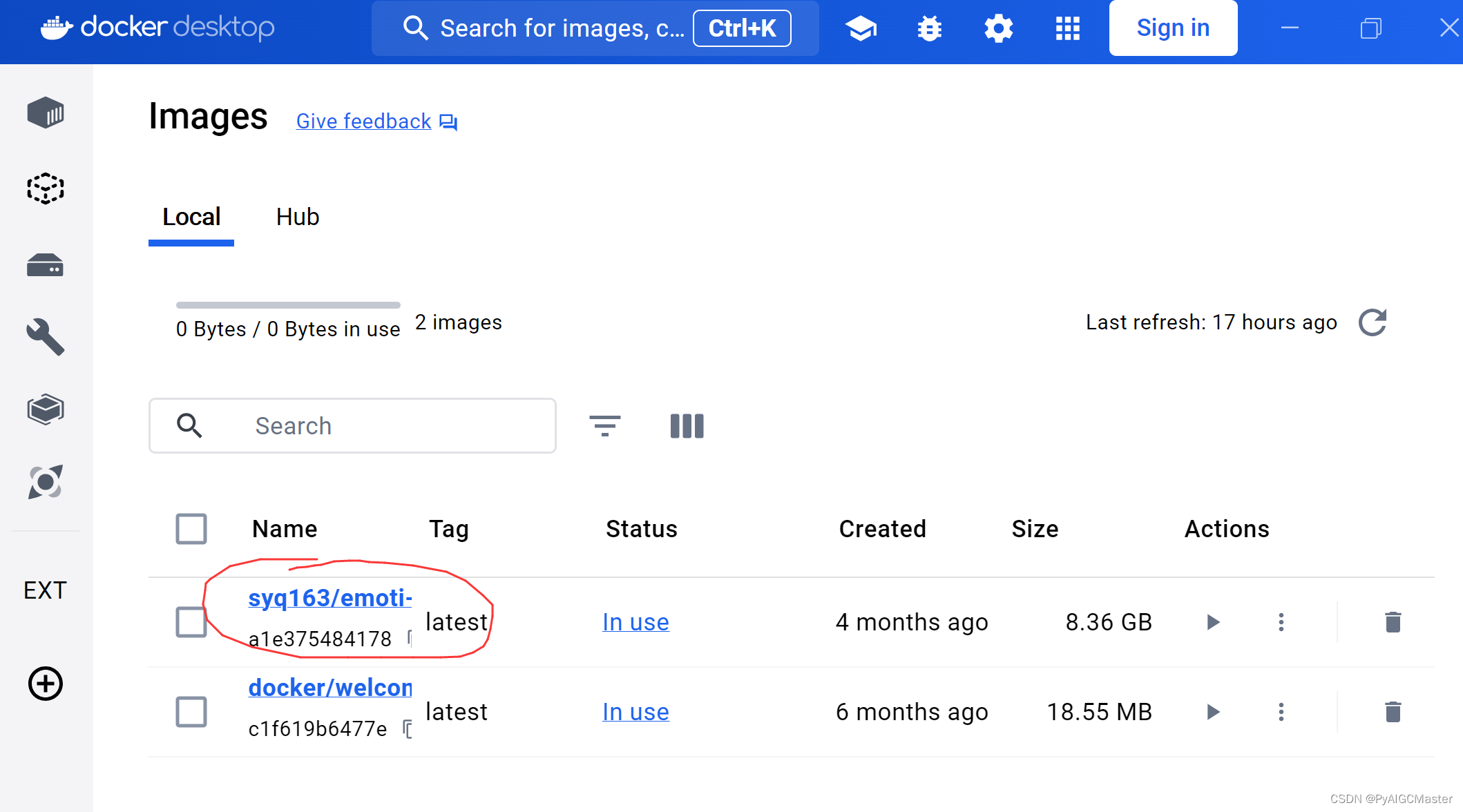This screenshot has width=1463, height=812.
Task: Click the 6 months ago cell
Action: click(912, 712)
